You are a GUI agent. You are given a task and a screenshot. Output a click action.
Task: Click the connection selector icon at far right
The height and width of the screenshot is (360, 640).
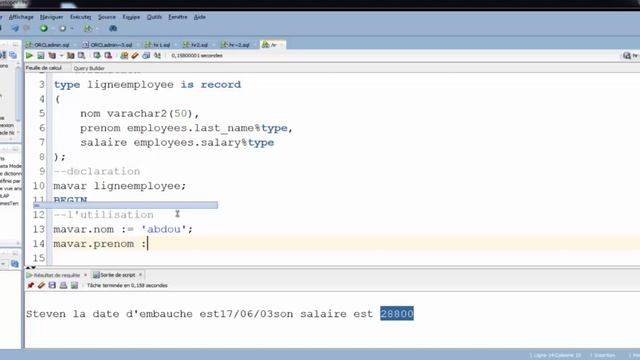[x=627, y=56]
